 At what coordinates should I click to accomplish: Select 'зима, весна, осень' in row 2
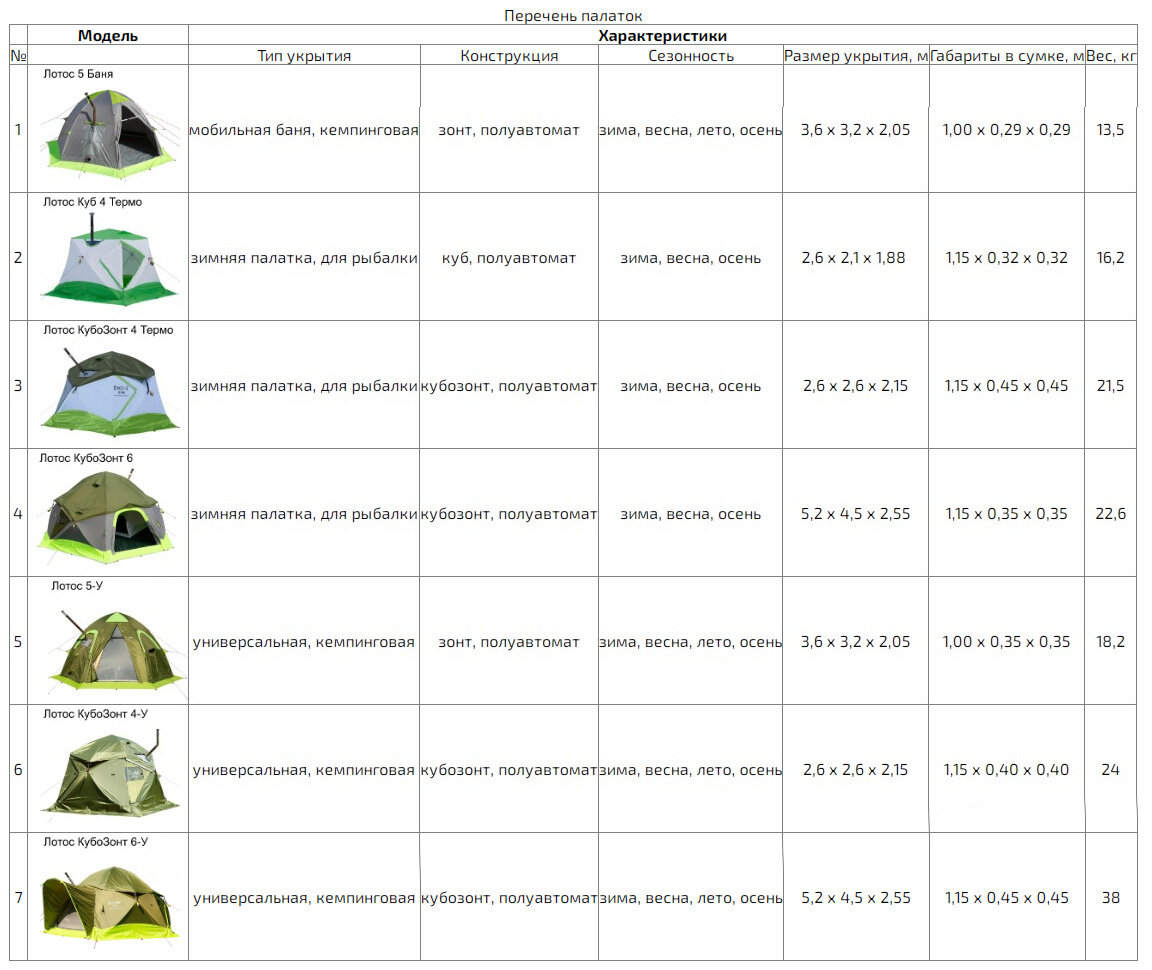tap(691, 257)
